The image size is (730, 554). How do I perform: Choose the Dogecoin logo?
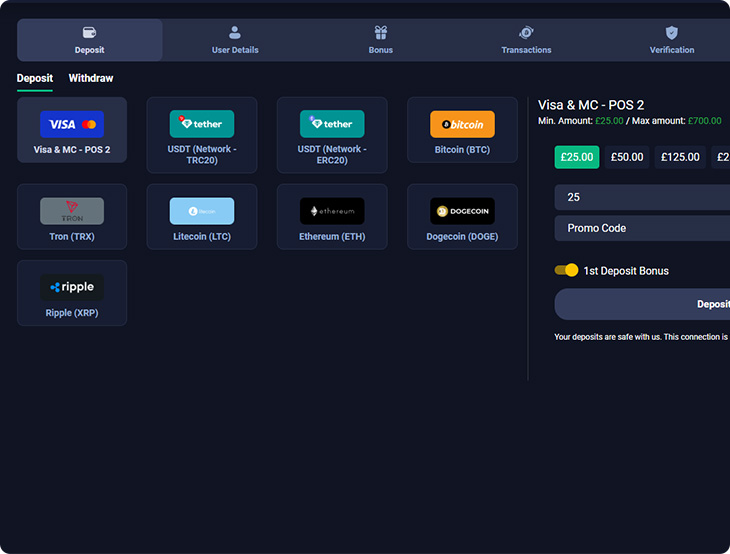click(462, 211)
